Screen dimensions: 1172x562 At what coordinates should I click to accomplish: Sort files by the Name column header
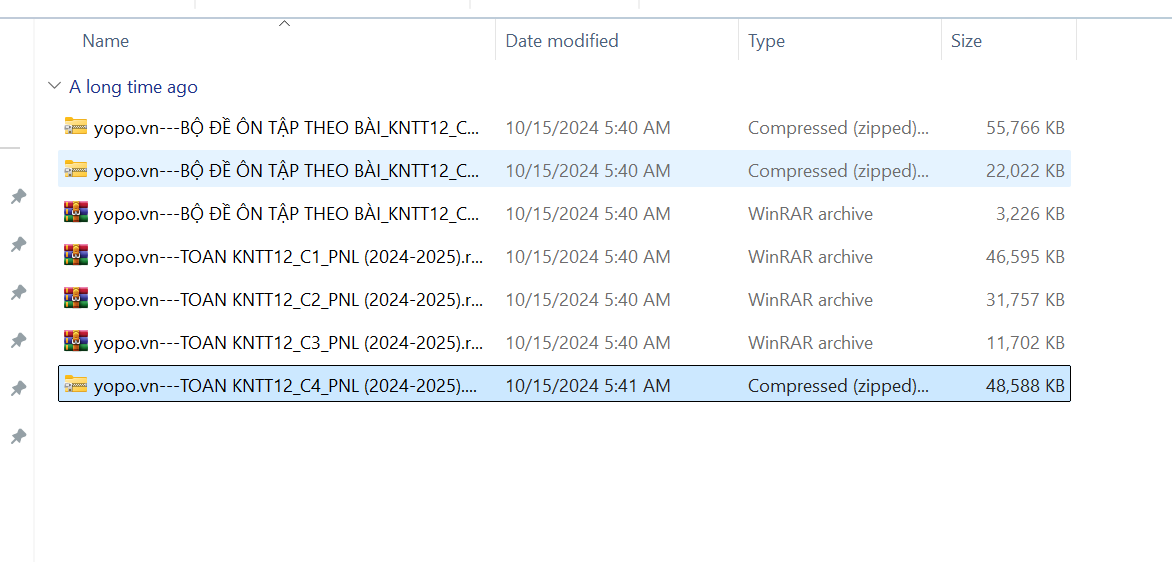pyautogui.click(x=106, y=41)
